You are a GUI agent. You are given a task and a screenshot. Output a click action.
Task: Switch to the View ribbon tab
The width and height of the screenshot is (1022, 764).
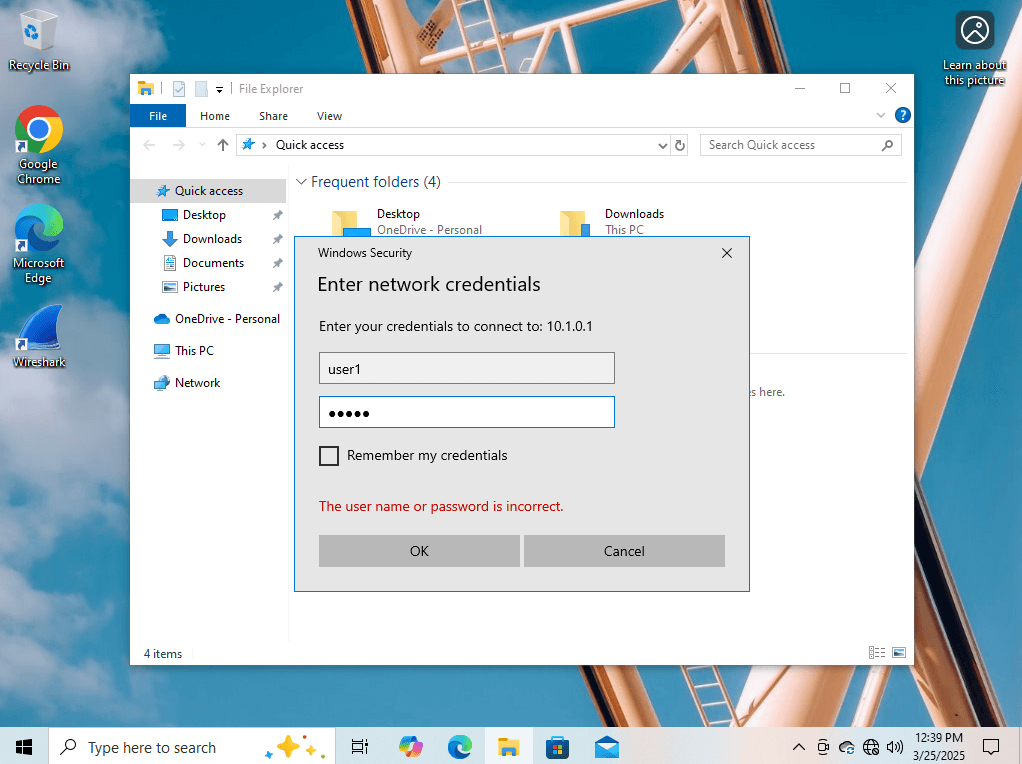tap(329, 116)
